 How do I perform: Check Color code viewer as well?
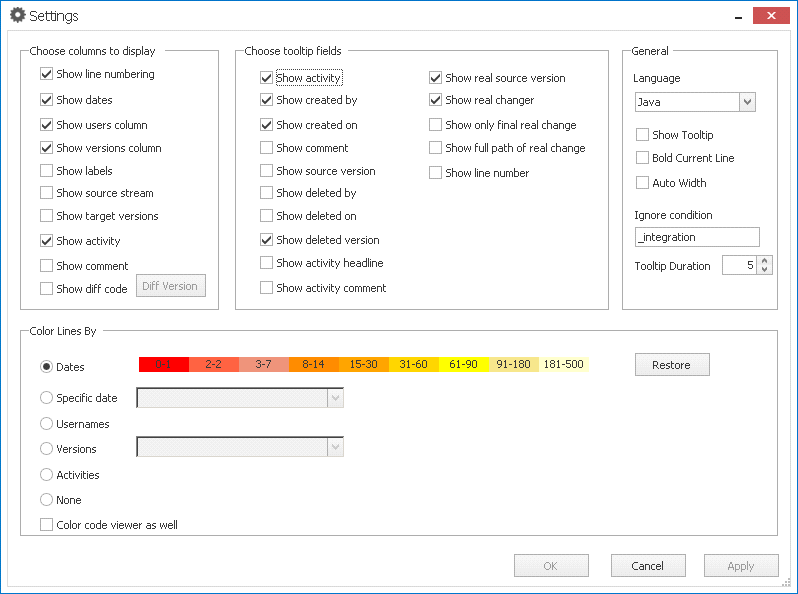click(47, 525)
